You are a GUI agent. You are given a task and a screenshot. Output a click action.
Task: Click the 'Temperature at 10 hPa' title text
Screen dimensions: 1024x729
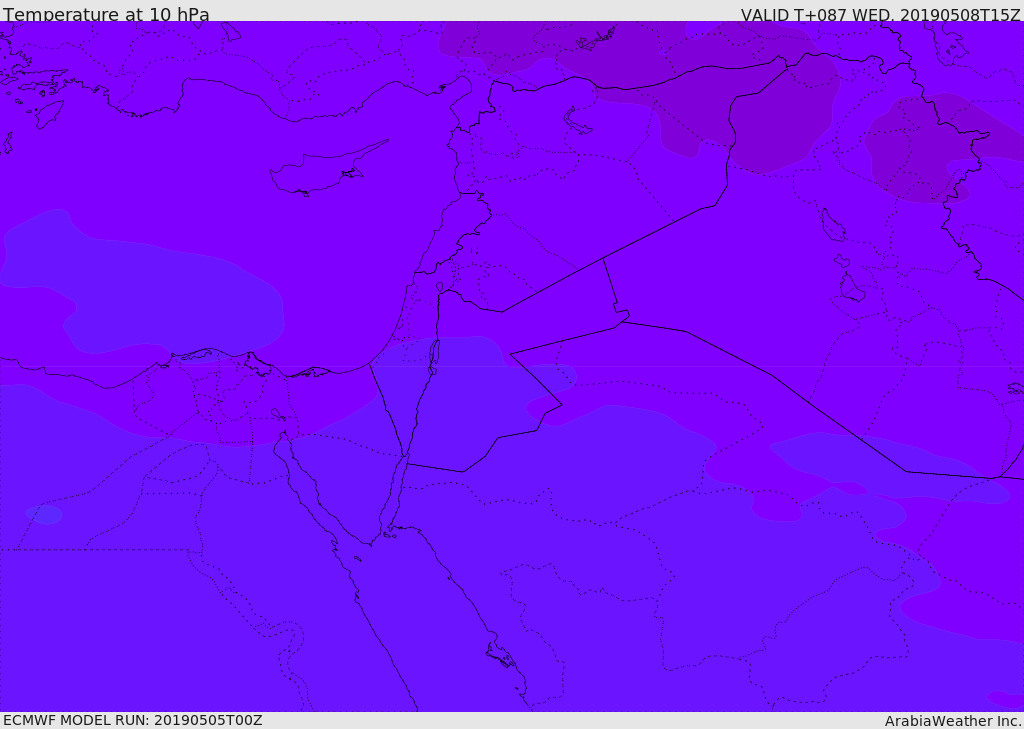point(106,14)
